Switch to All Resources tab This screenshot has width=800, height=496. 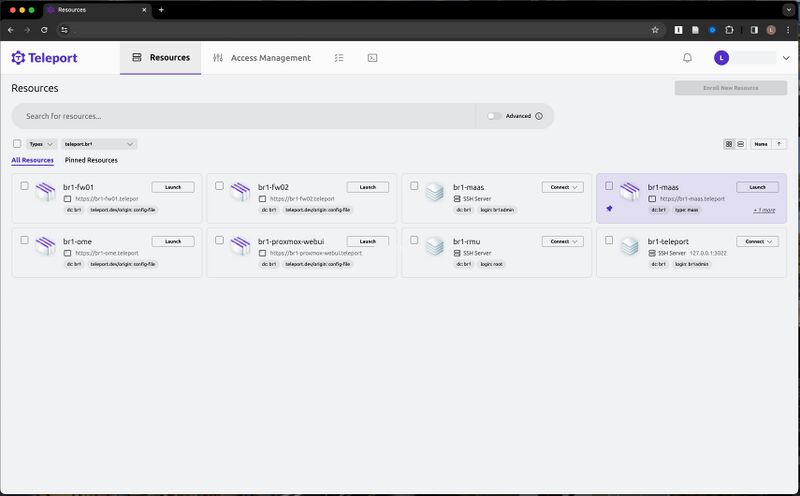pyautogui.click(x=33, y=160)
